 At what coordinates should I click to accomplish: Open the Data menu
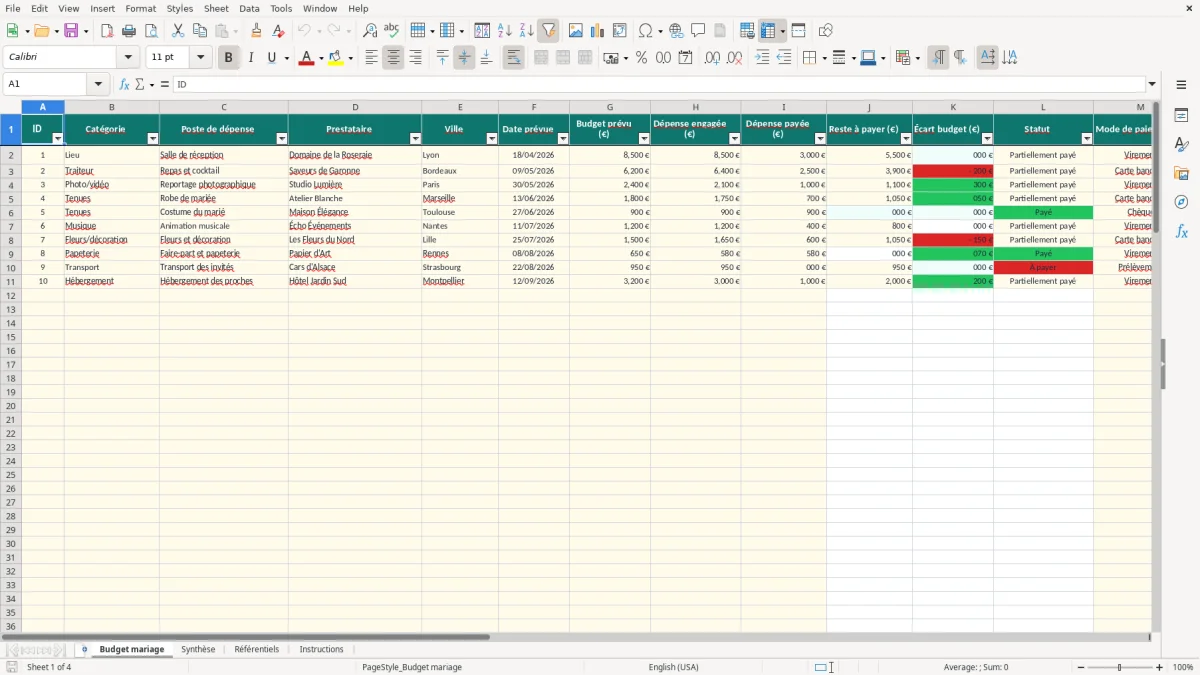coord(249,8)
